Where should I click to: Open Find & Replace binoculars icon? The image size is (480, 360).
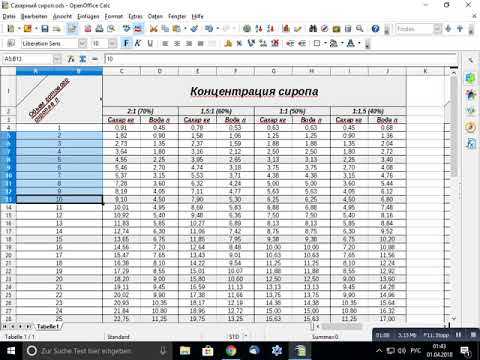tap(313, 29)
